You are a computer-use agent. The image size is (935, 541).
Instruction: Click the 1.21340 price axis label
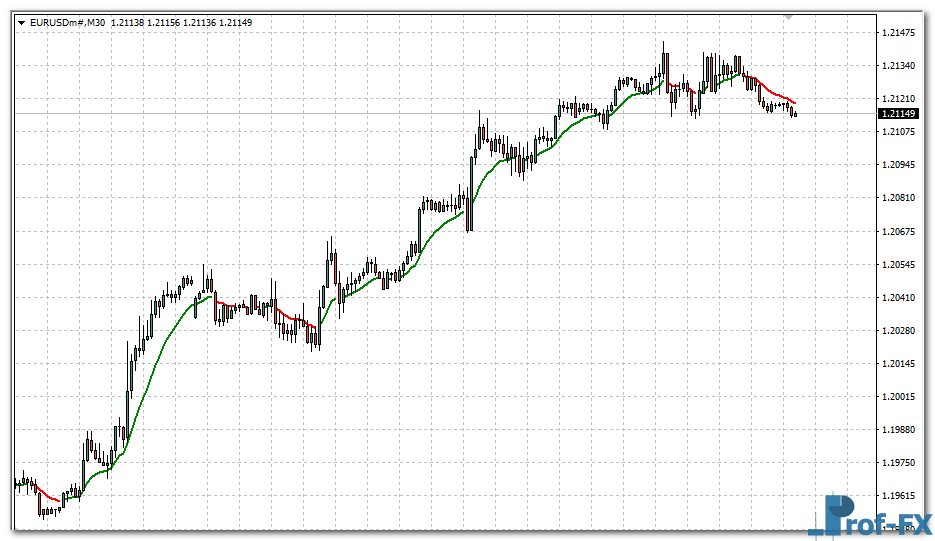coord(899,66)
